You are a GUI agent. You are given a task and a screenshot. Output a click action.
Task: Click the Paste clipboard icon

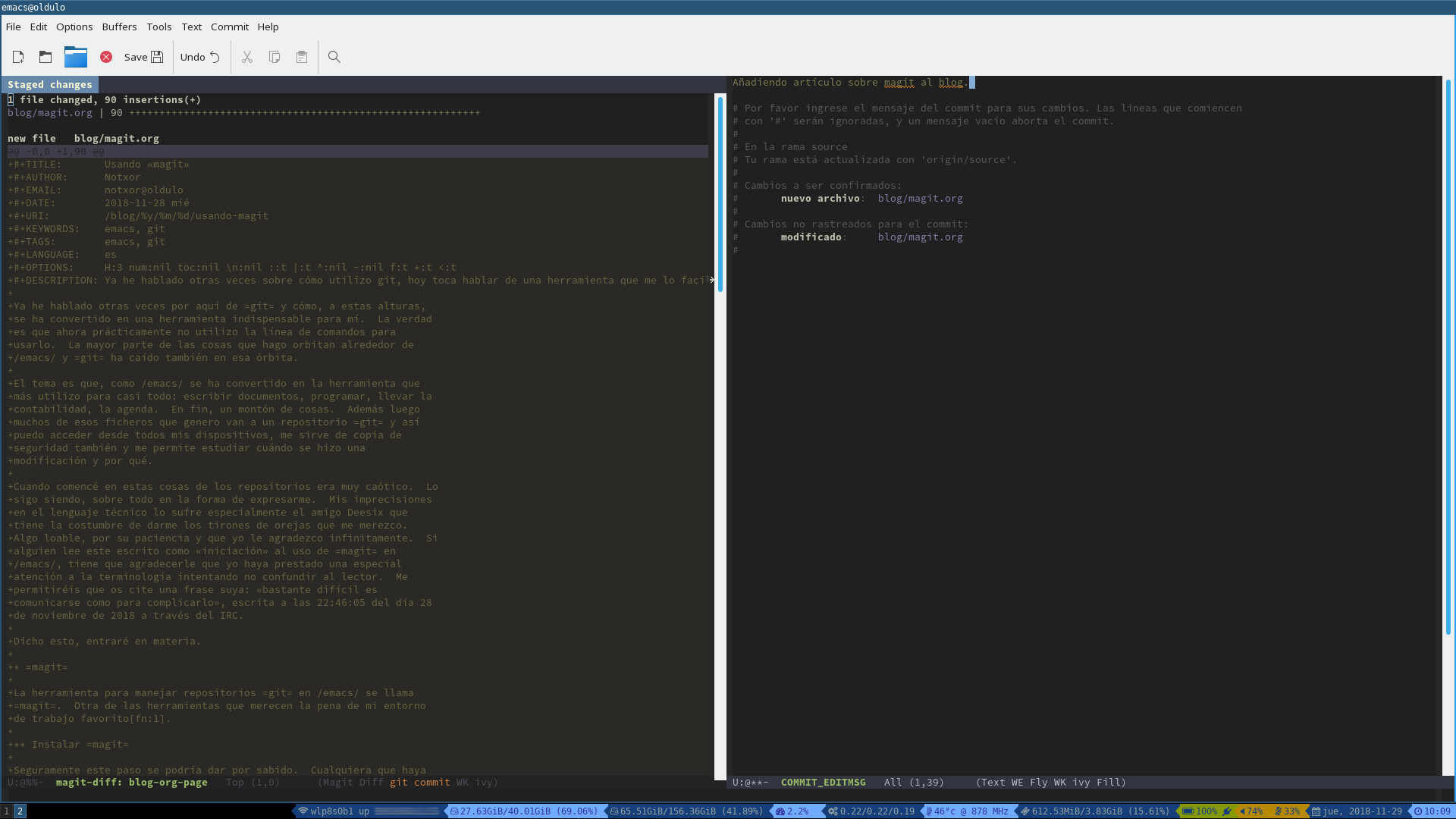click(x=302, y=57)
